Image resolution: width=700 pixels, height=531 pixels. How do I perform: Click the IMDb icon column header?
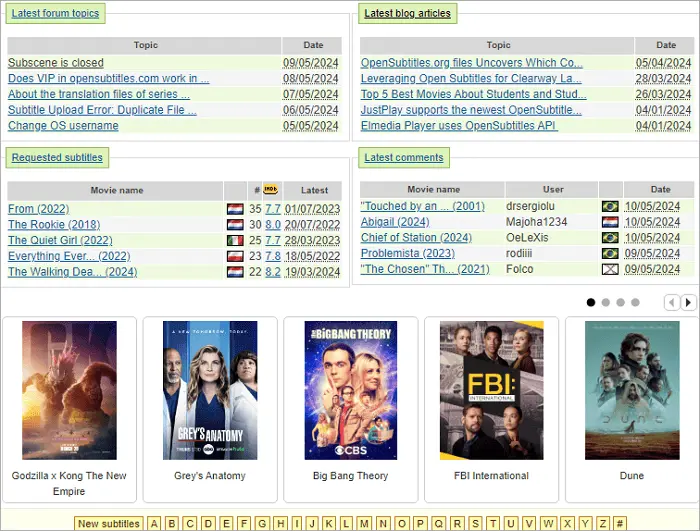pos(272,189)
